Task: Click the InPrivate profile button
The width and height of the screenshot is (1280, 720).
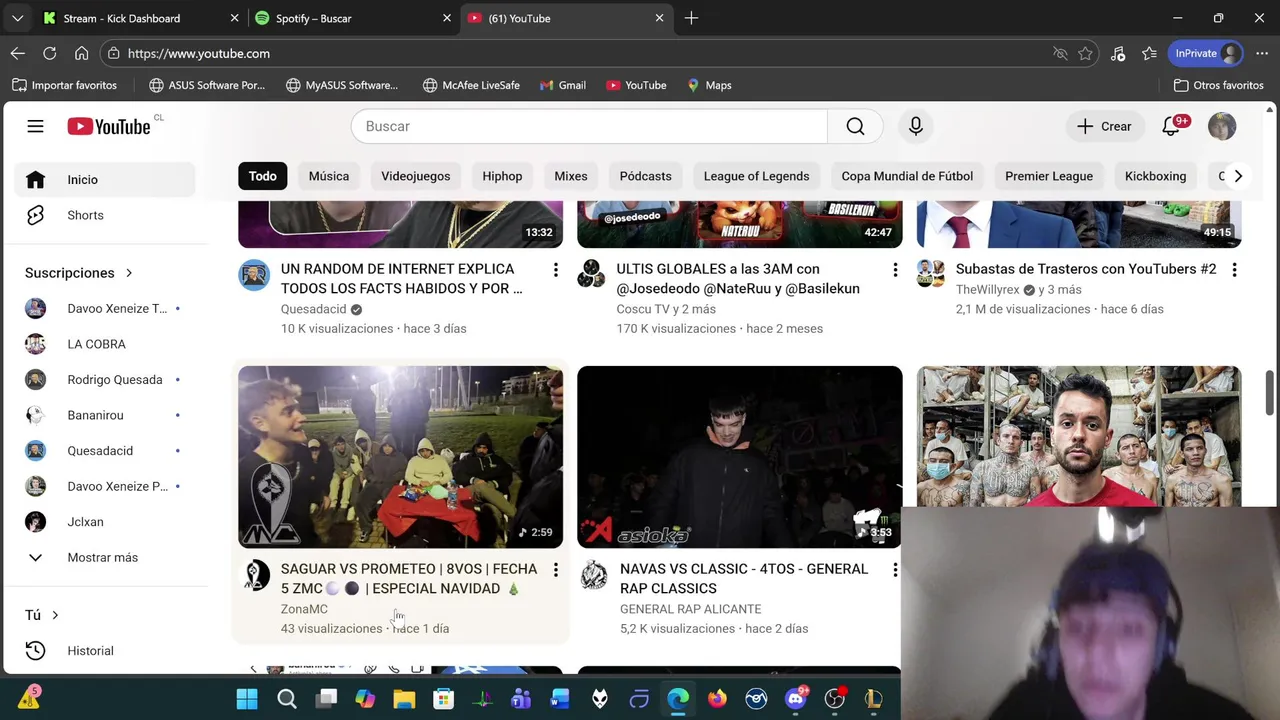Action: [1207, 54]
